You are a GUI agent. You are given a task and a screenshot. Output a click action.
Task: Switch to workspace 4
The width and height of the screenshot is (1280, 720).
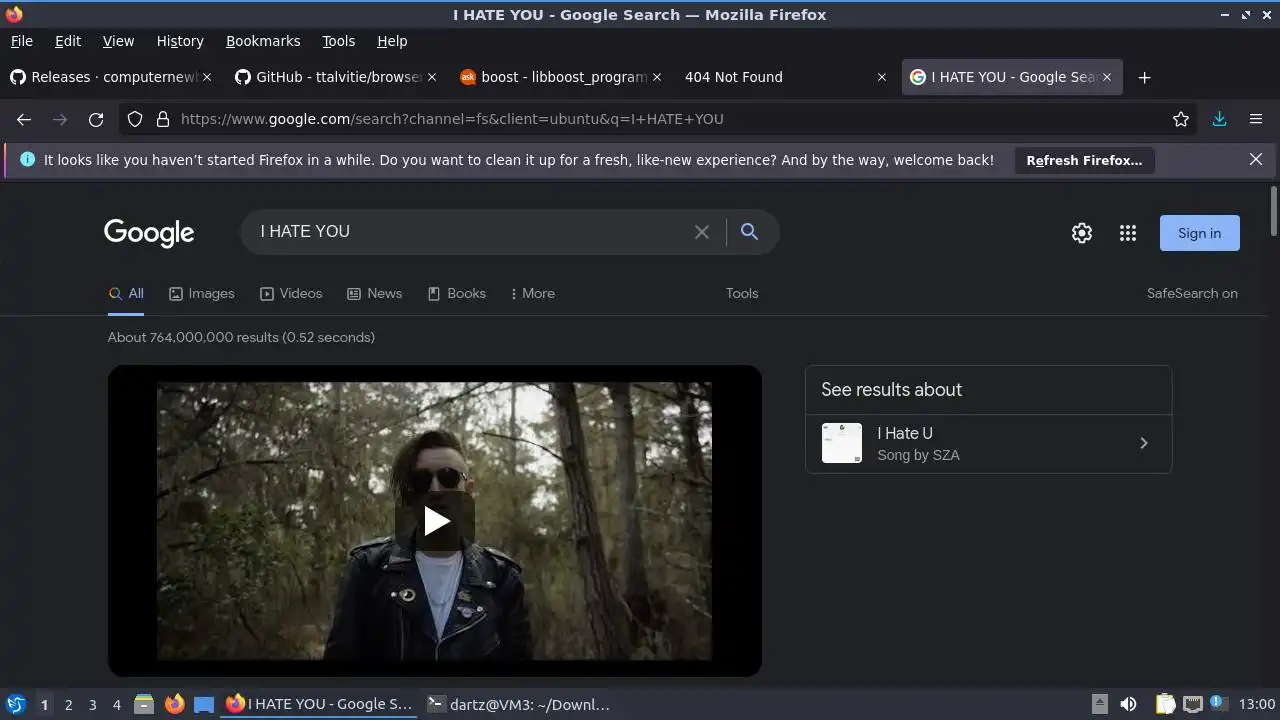click(x=116, y=704)
